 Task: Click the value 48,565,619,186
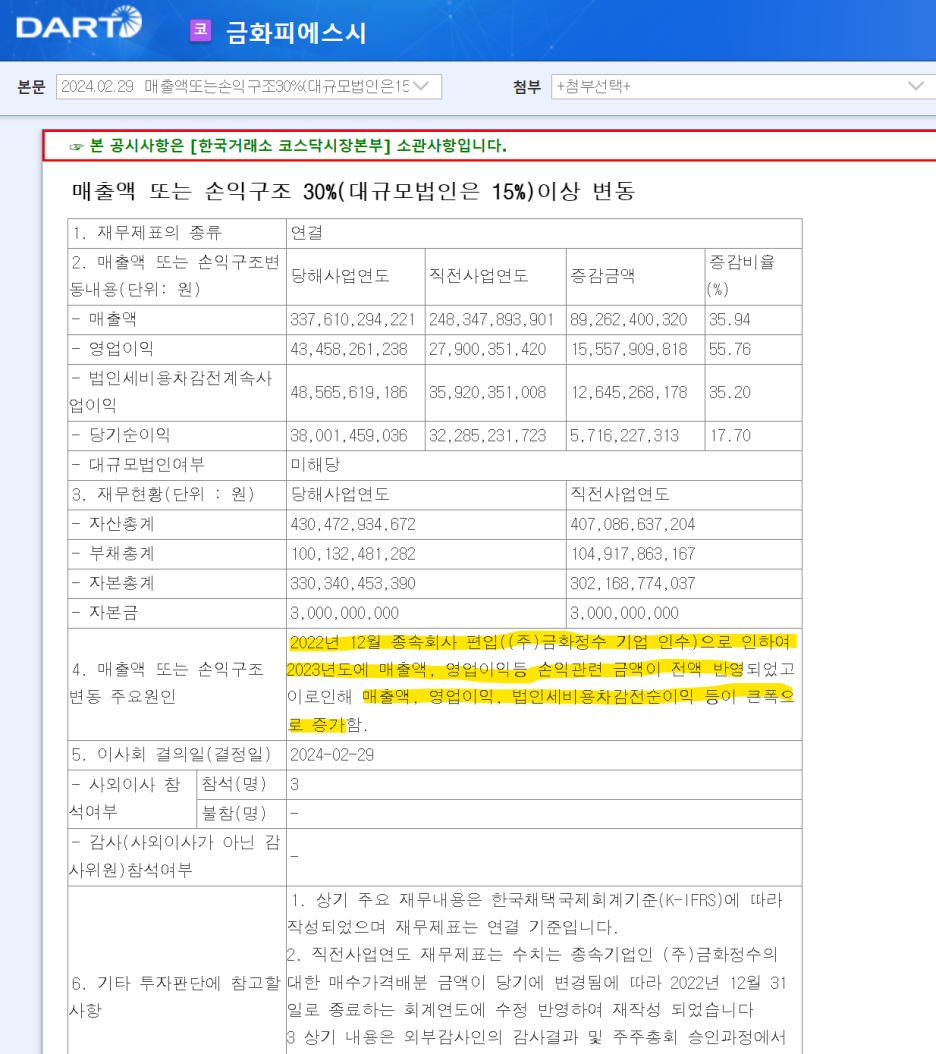tap(349, 393)
